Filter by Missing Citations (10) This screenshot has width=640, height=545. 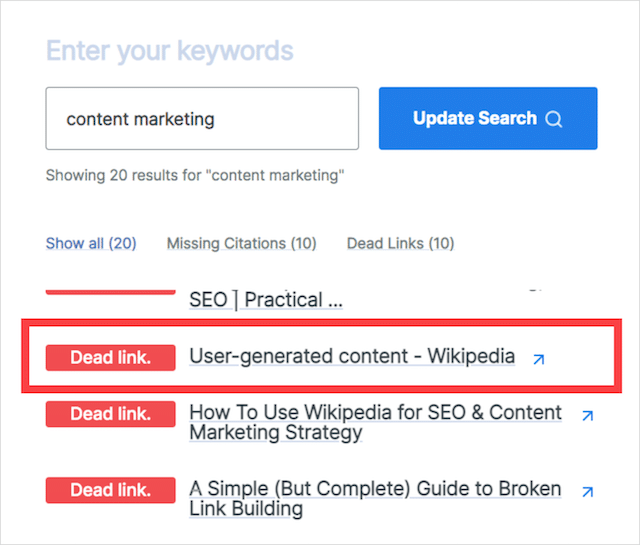[x=242, y=243]
